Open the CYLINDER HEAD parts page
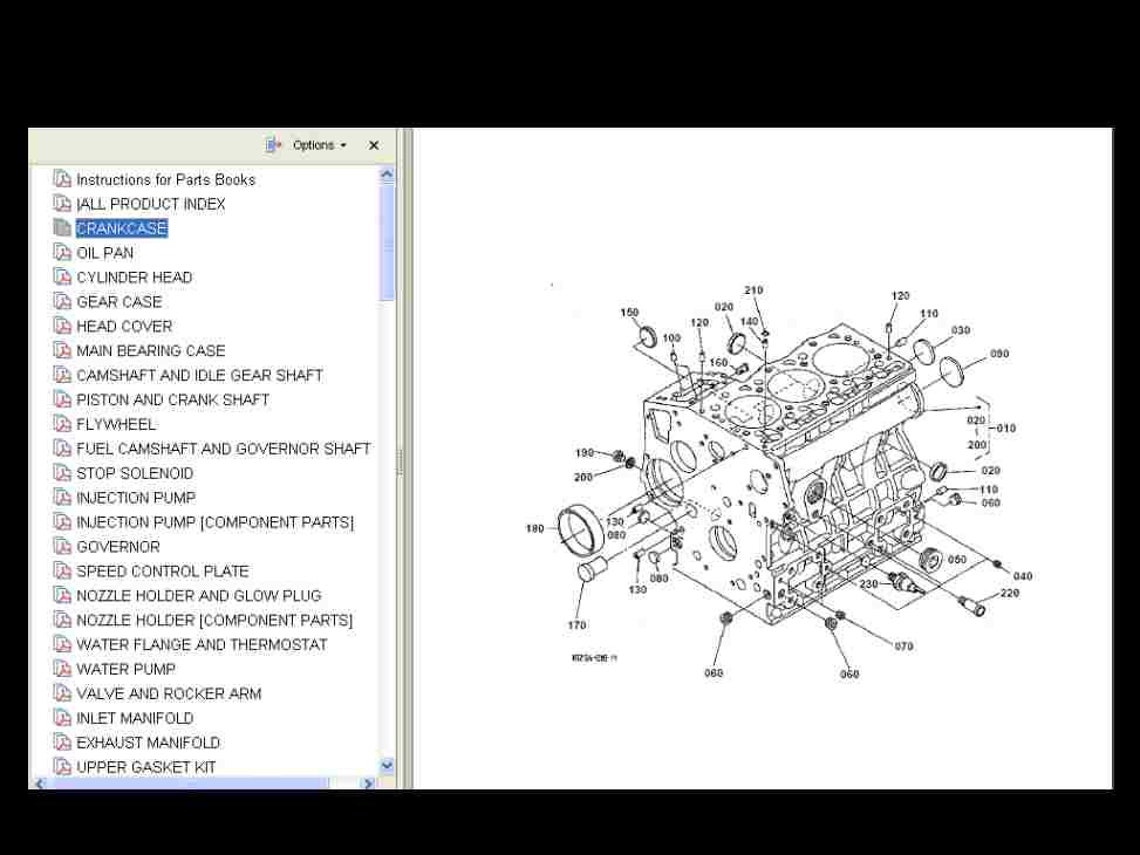 pos(135,277)
